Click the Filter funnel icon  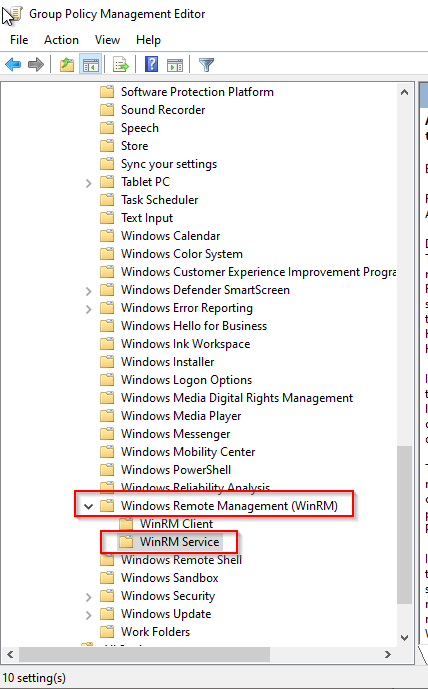click(x=207, y=65)
